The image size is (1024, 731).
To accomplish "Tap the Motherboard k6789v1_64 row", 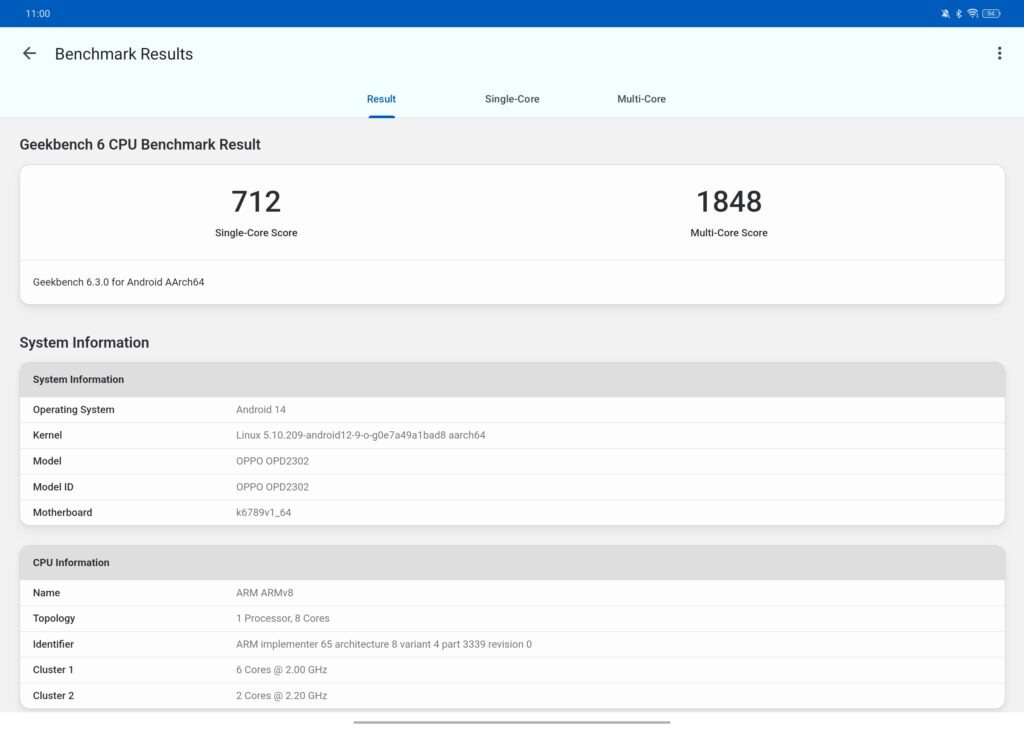I will (x=512, y=513).
